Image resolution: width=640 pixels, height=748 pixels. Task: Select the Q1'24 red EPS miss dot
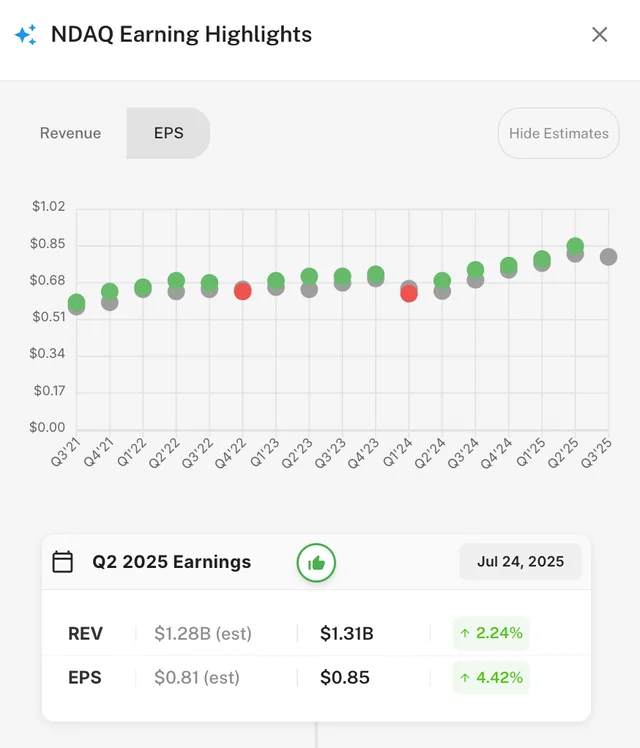pos(409,293)
